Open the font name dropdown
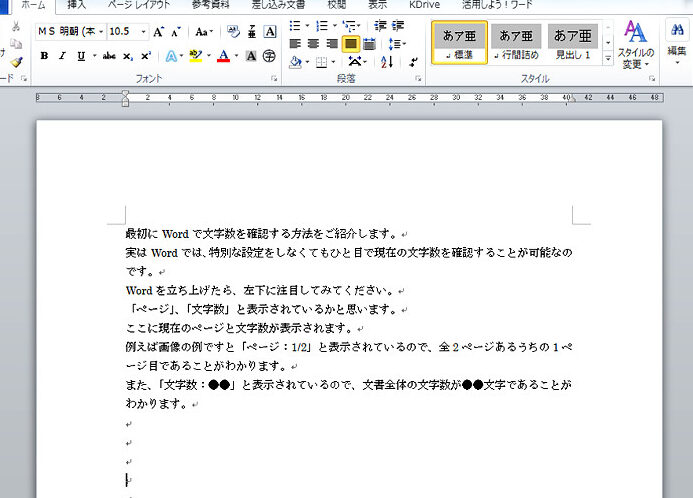The image size is (693, 498). click(100, 32)
